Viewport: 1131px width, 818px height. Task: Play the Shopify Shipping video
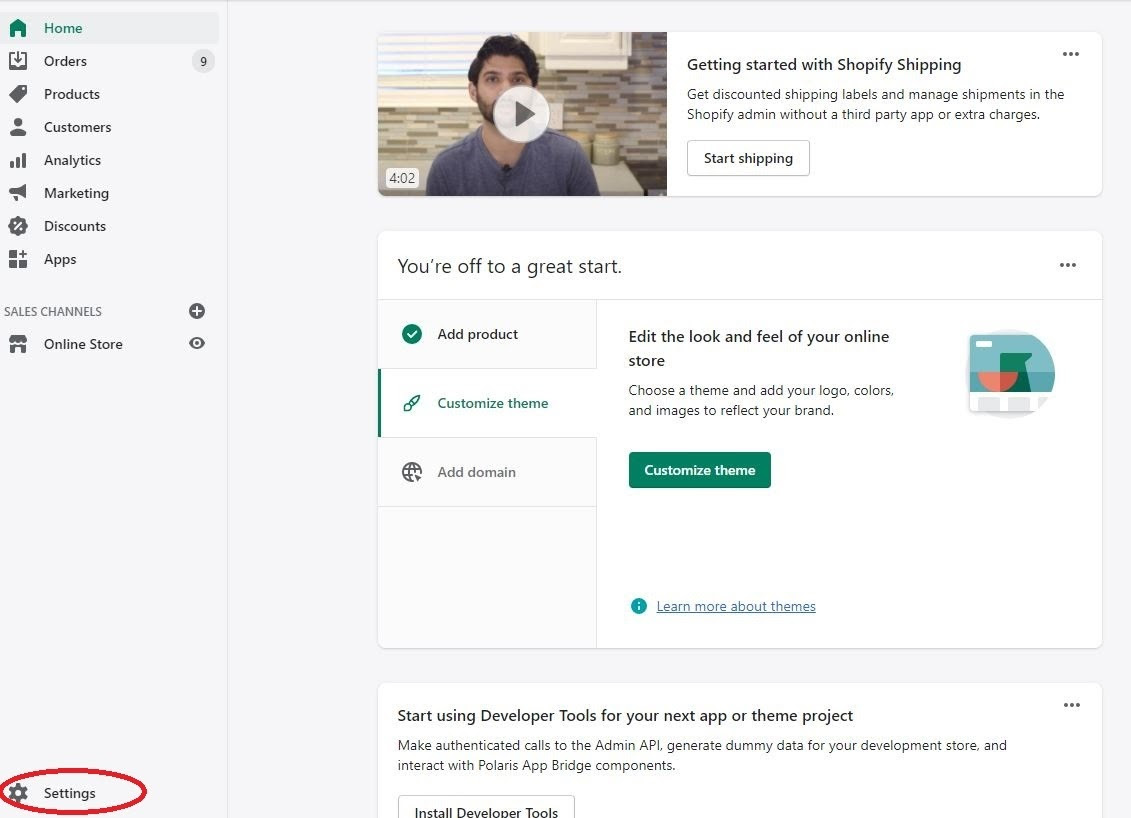[522, 114]
